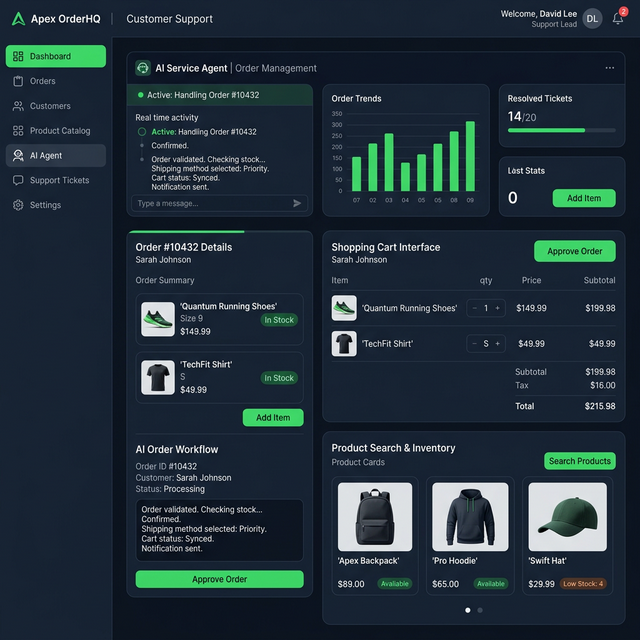
Task: Send message with the paper plane icon
Action: click(297, 203)
